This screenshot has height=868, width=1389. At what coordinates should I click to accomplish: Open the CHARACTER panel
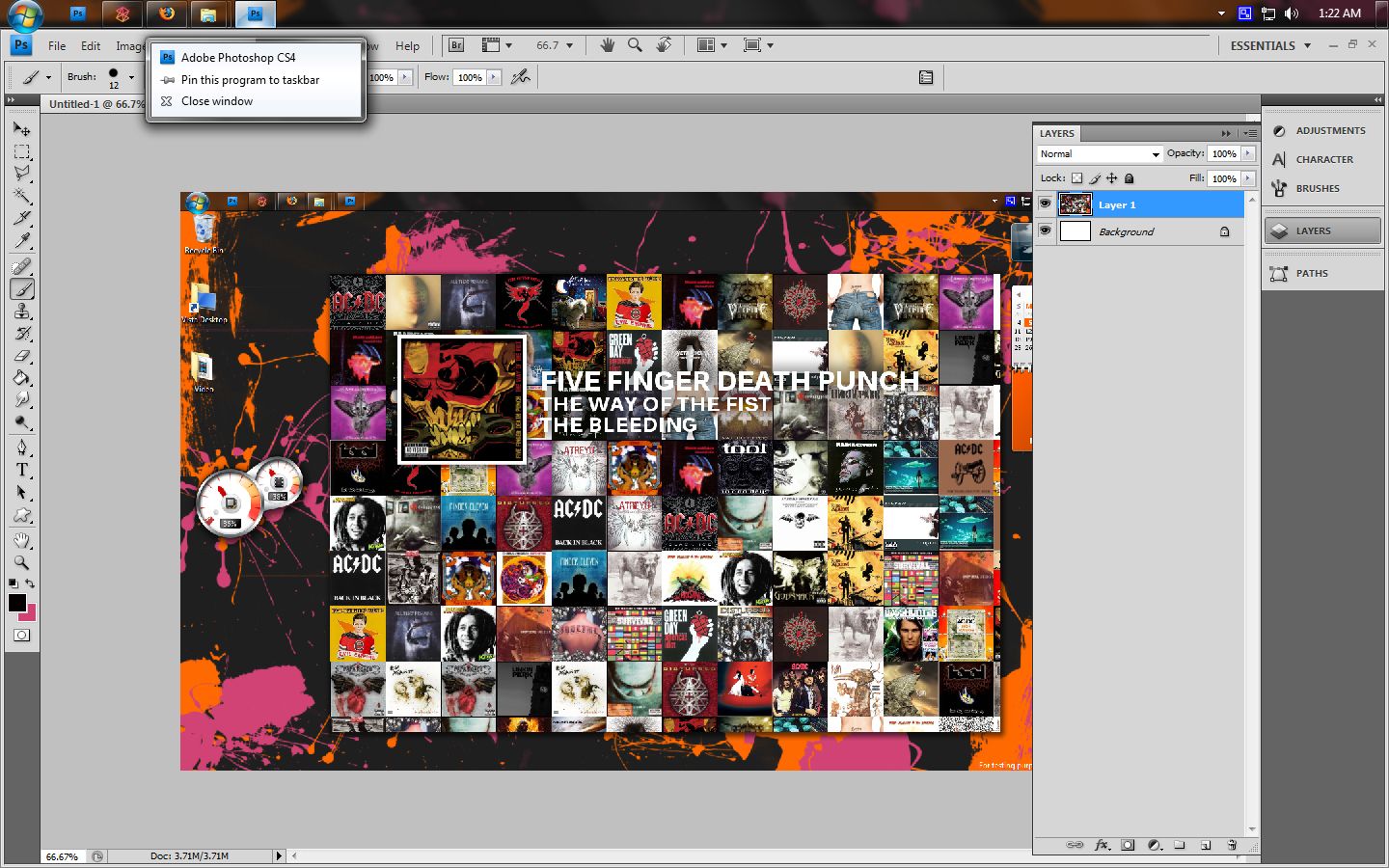click(1321, 159)
